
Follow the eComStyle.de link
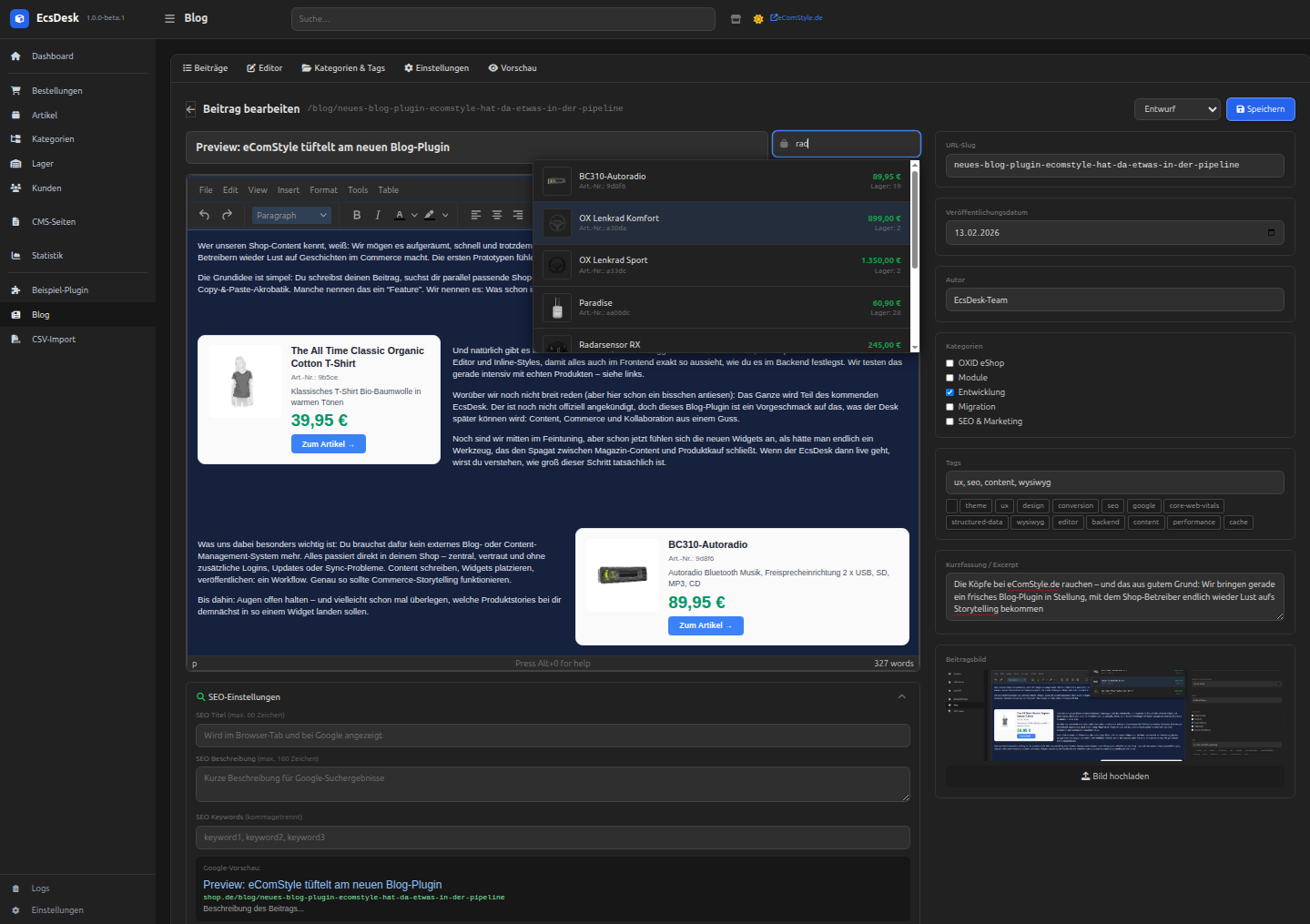[796, 16]
